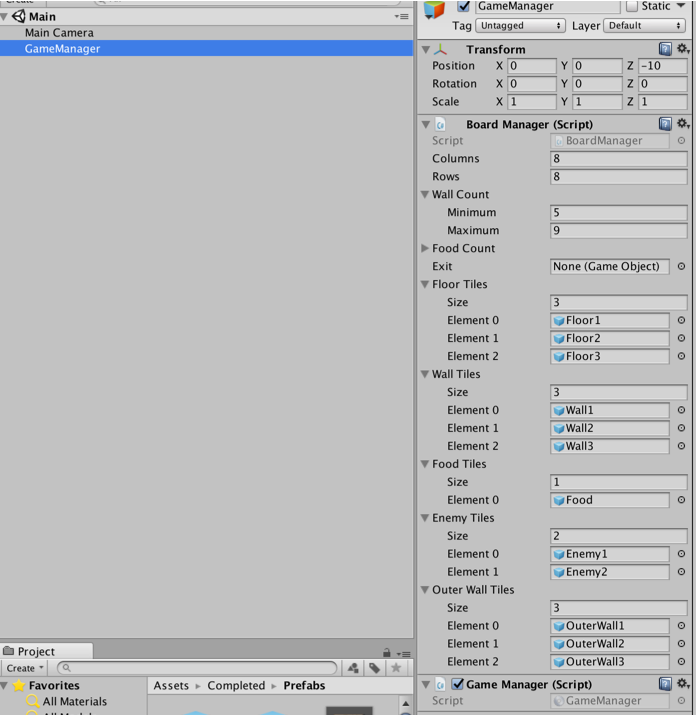Select All Materials favorite
The height and width of the screenshot is (715, 697).
(67, 701)
